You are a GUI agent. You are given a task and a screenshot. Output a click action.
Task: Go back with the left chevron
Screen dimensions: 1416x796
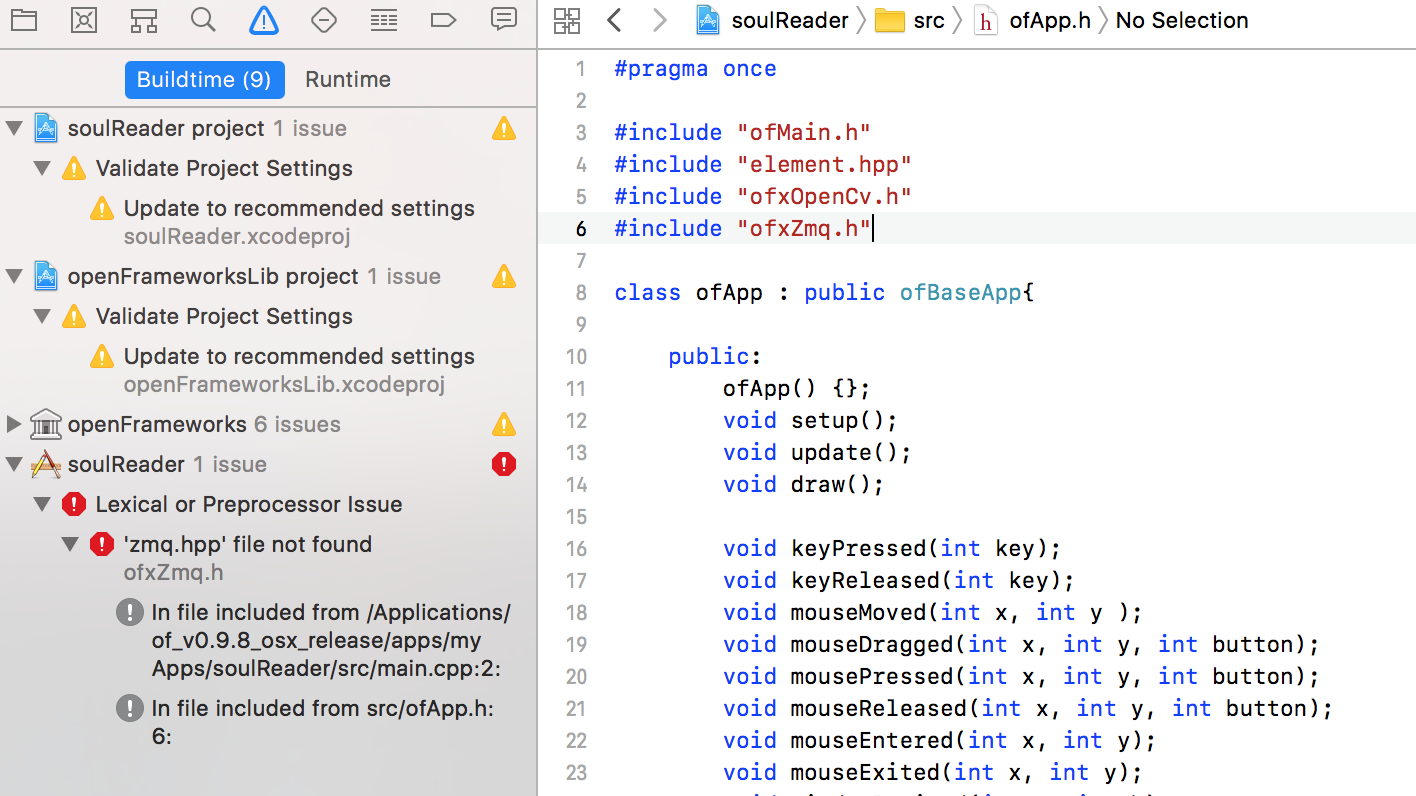pos(615,20)
